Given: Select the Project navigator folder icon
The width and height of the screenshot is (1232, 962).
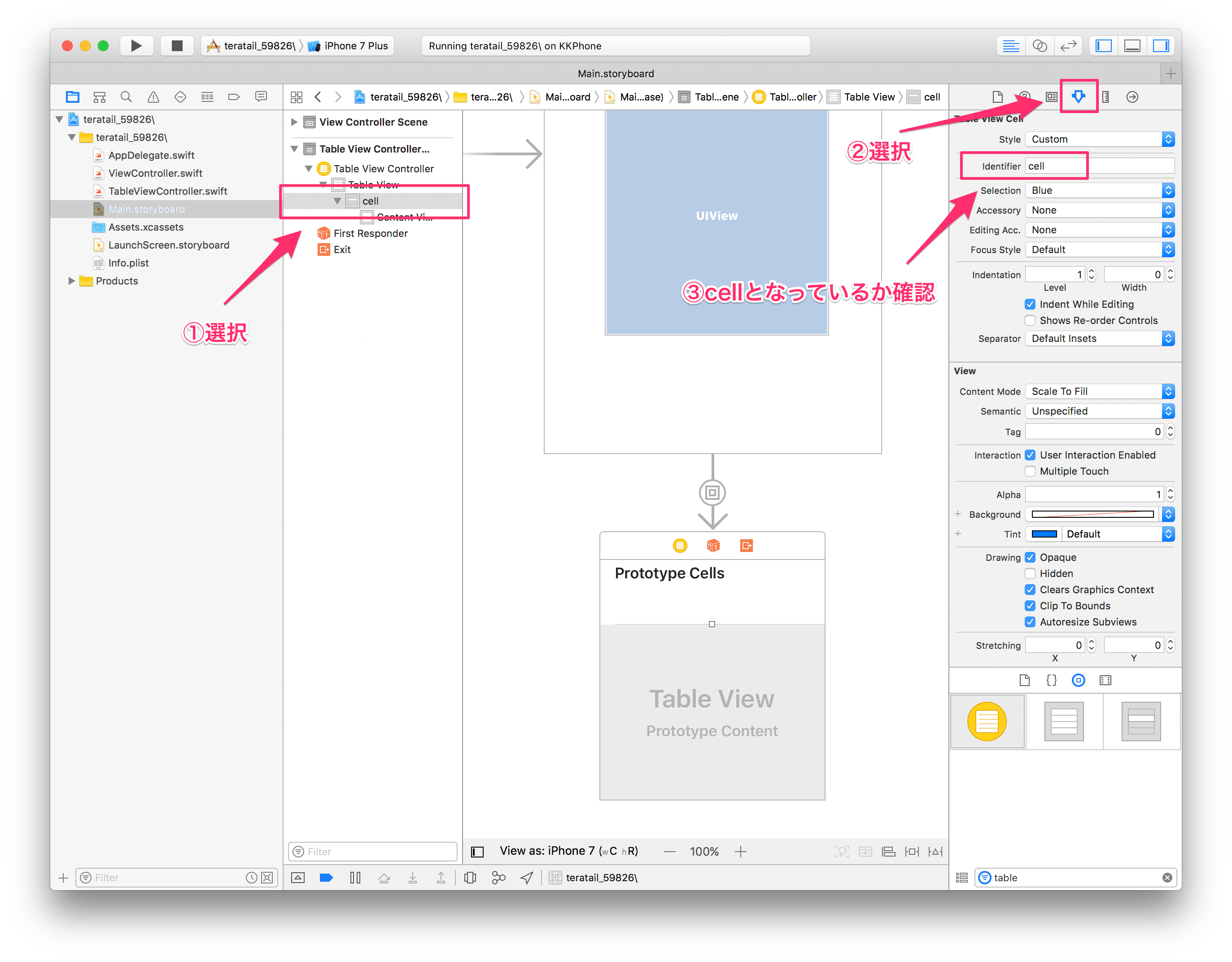Looking at the screenshot, I should point(72,96).
